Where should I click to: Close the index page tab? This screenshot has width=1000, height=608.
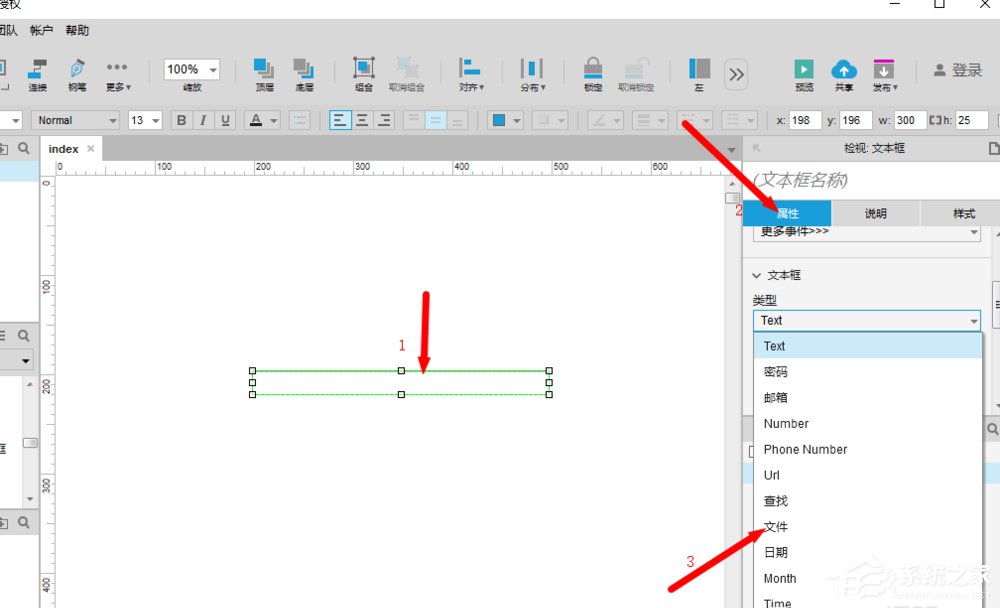pyautogui.click(x=91, y=149)
